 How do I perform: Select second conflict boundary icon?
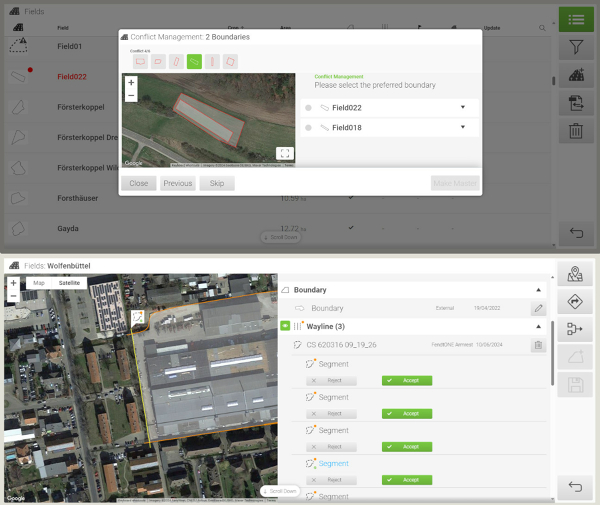[158, 61]
